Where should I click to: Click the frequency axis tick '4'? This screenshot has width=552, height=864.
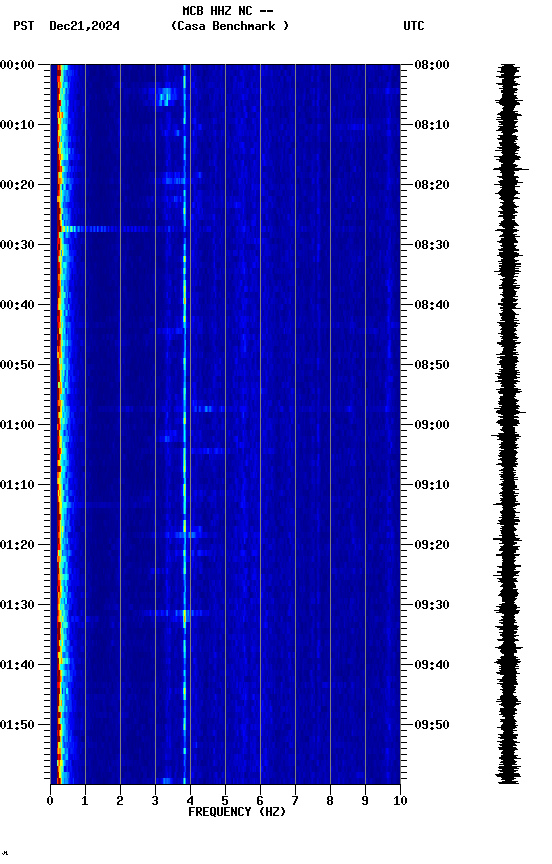[x=190, y=801]
